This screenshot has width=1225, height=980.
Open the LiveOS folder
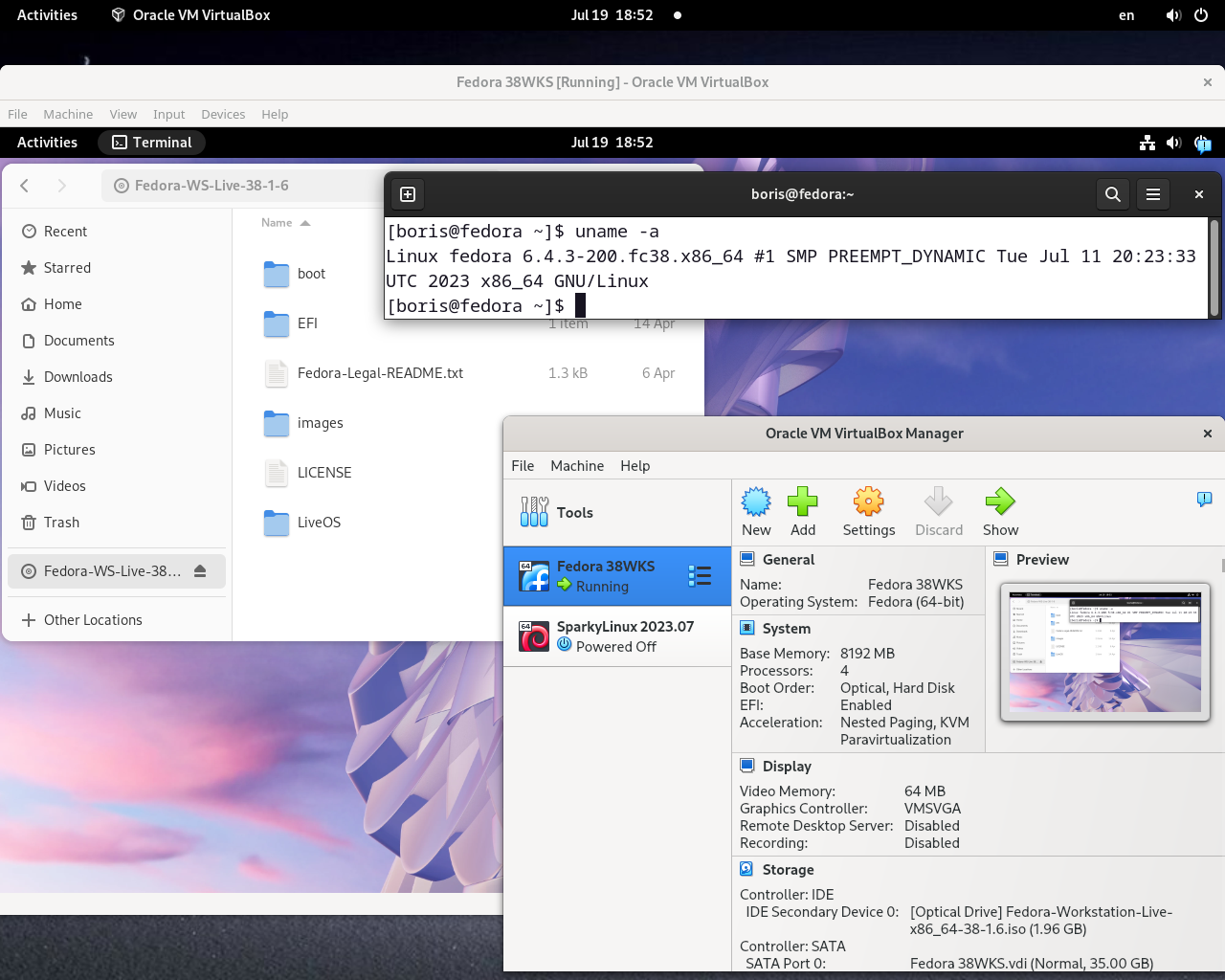point(277,523)
